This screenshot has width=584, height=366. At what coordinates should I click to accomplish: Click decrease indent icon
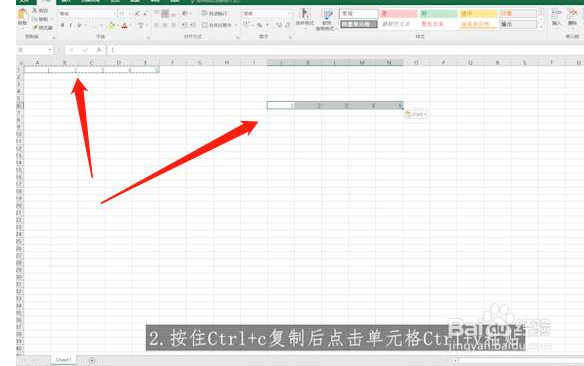[x=184, y=25]
